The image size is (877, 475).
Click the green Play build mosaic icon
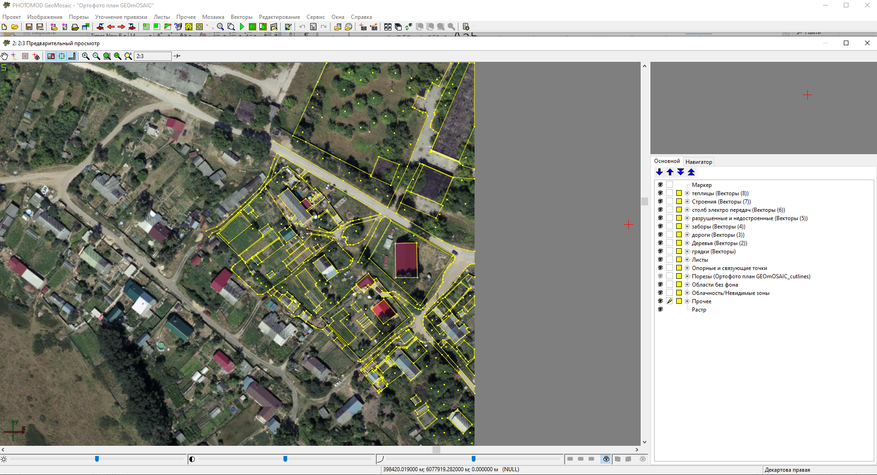coord(242,27)
